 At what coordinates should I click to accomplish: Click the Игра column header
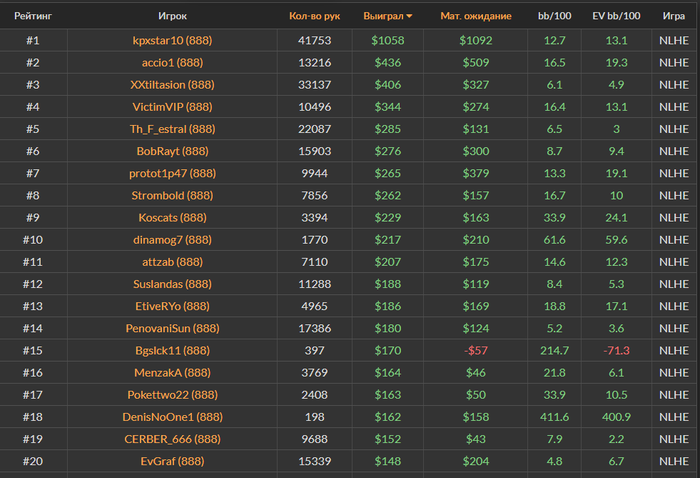(x=673, y=17)
